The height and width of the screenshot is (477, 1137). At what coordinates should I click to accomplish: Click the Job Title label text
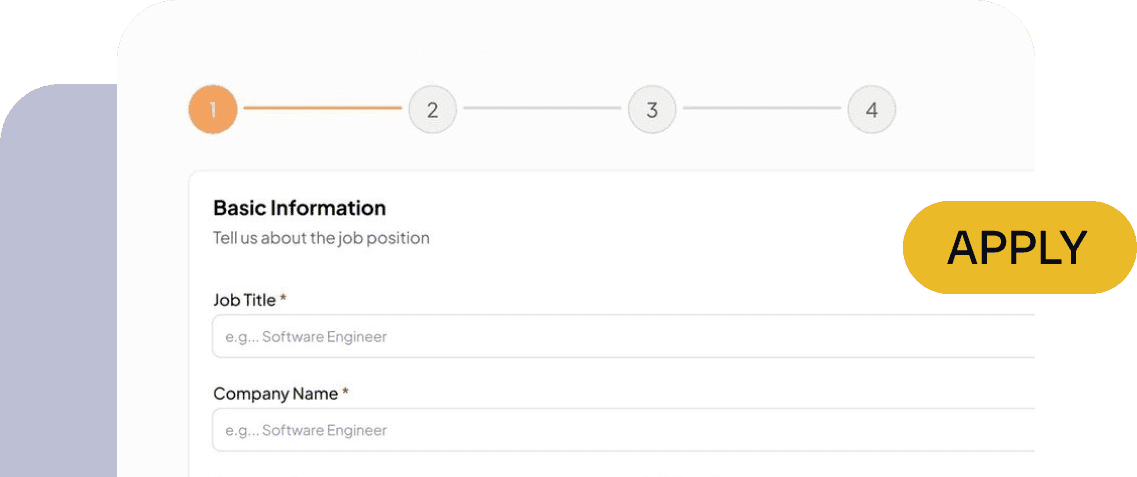(244, 300)
